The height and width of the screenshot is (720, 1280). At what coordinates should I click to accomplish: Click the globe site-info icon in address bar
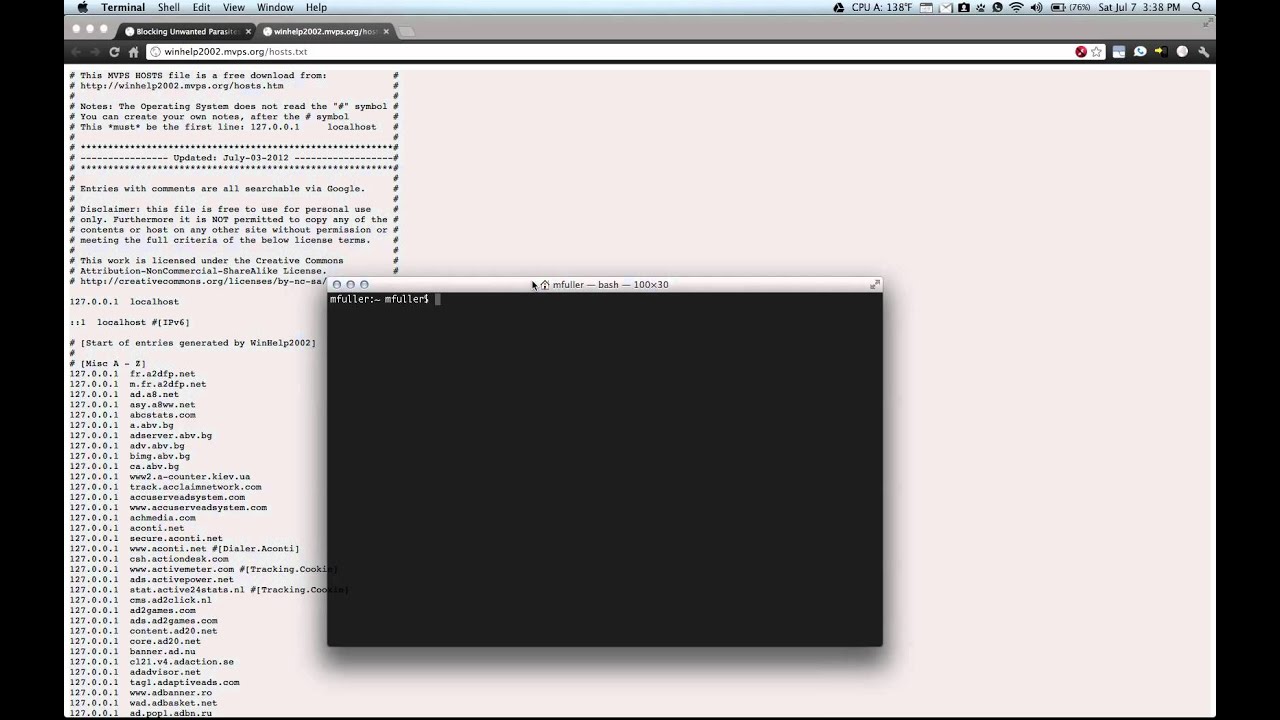(155, 51)
